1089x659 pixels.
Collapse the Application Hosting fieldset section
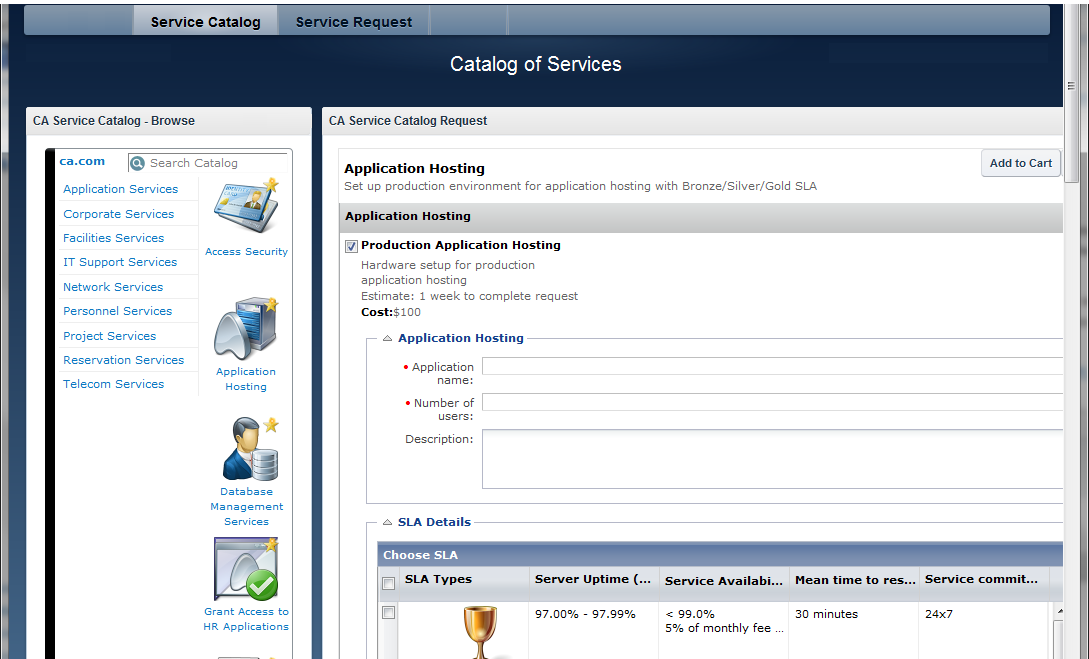tap(387, 339)
